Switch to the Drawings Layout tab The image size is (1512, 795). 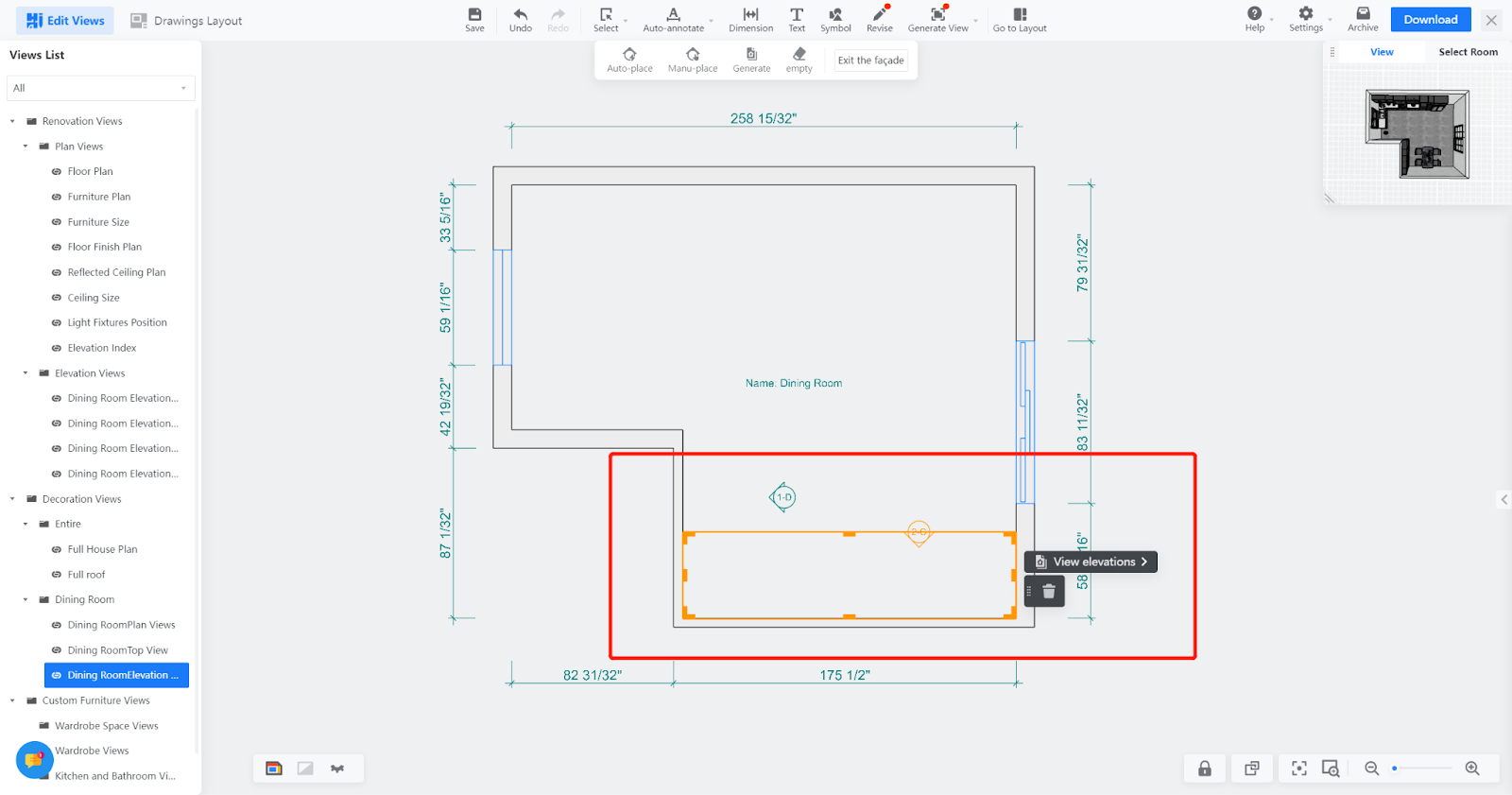pos(186,21)
